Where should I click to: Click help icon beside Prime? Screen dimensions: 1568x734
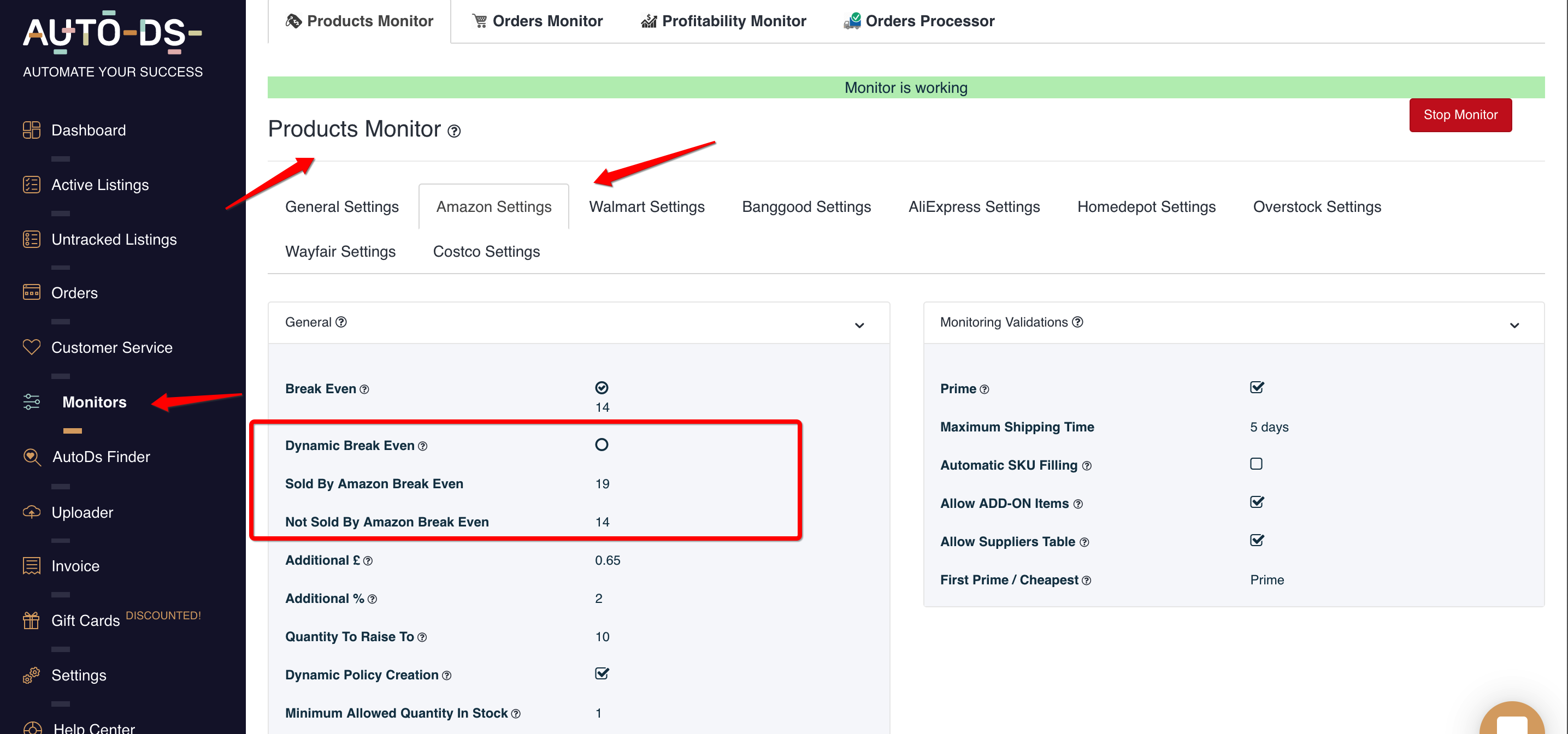985,389
